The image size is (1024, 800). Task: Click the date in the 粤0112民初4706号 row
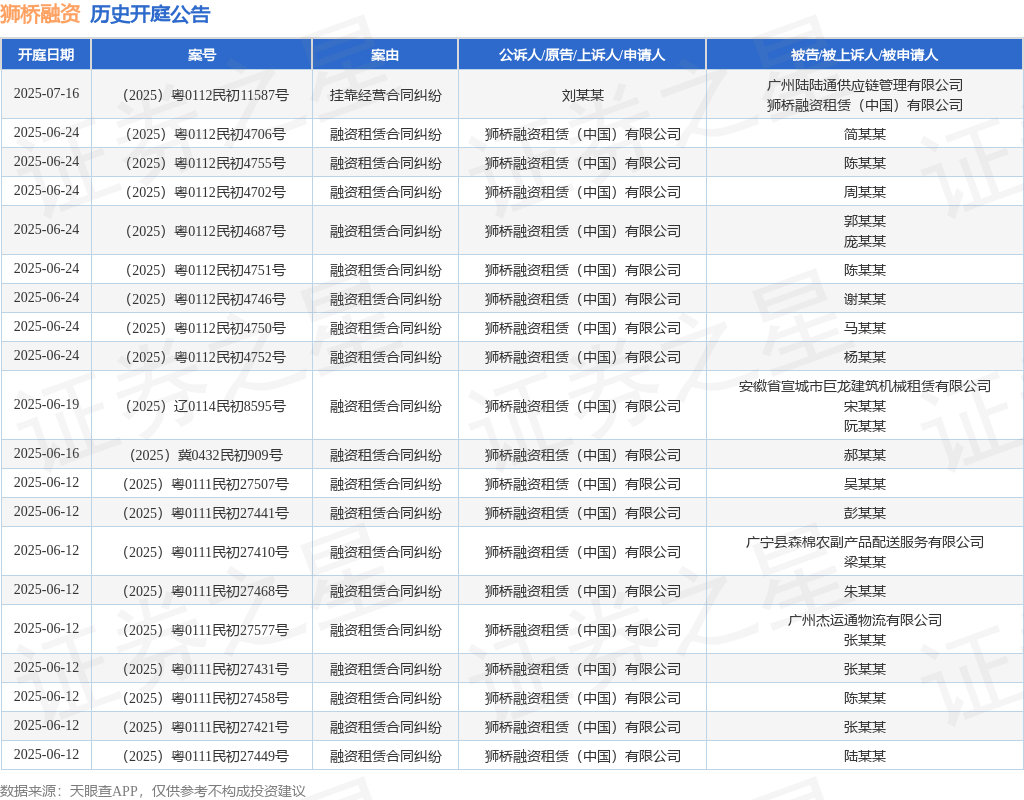[46, 133]
